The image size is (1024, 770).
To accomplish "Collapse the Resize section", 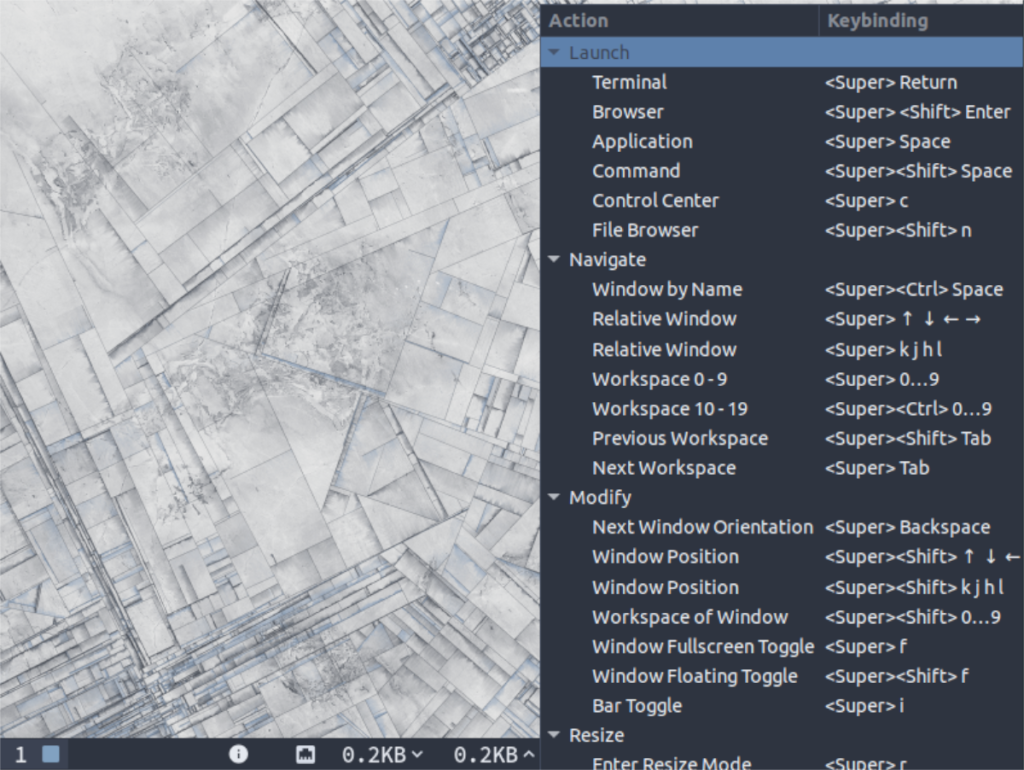I will (554, 735).
